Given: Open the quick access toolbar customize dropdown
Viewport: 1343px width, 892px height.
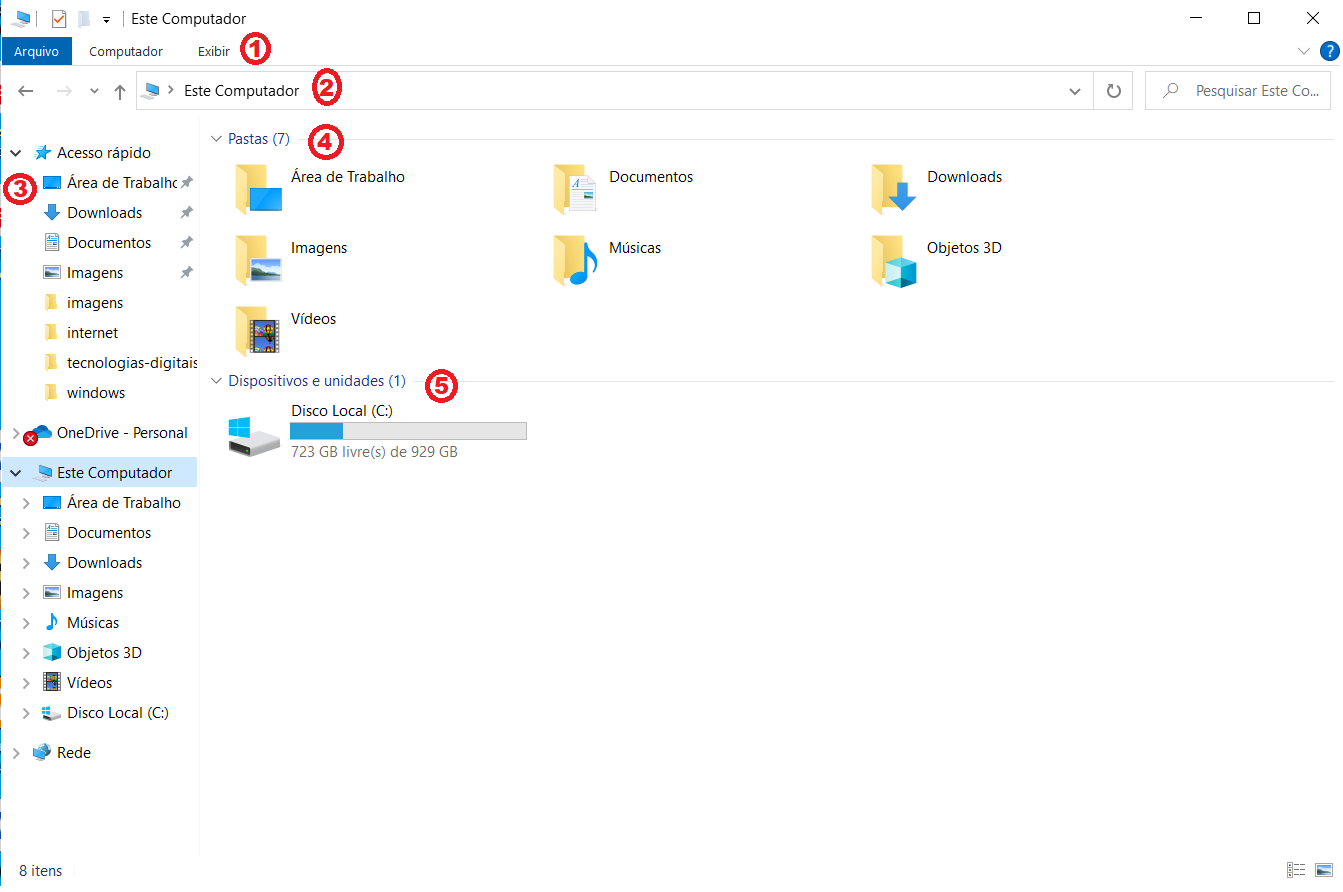Looking at the screenshot, I should (x=106, y=20).
